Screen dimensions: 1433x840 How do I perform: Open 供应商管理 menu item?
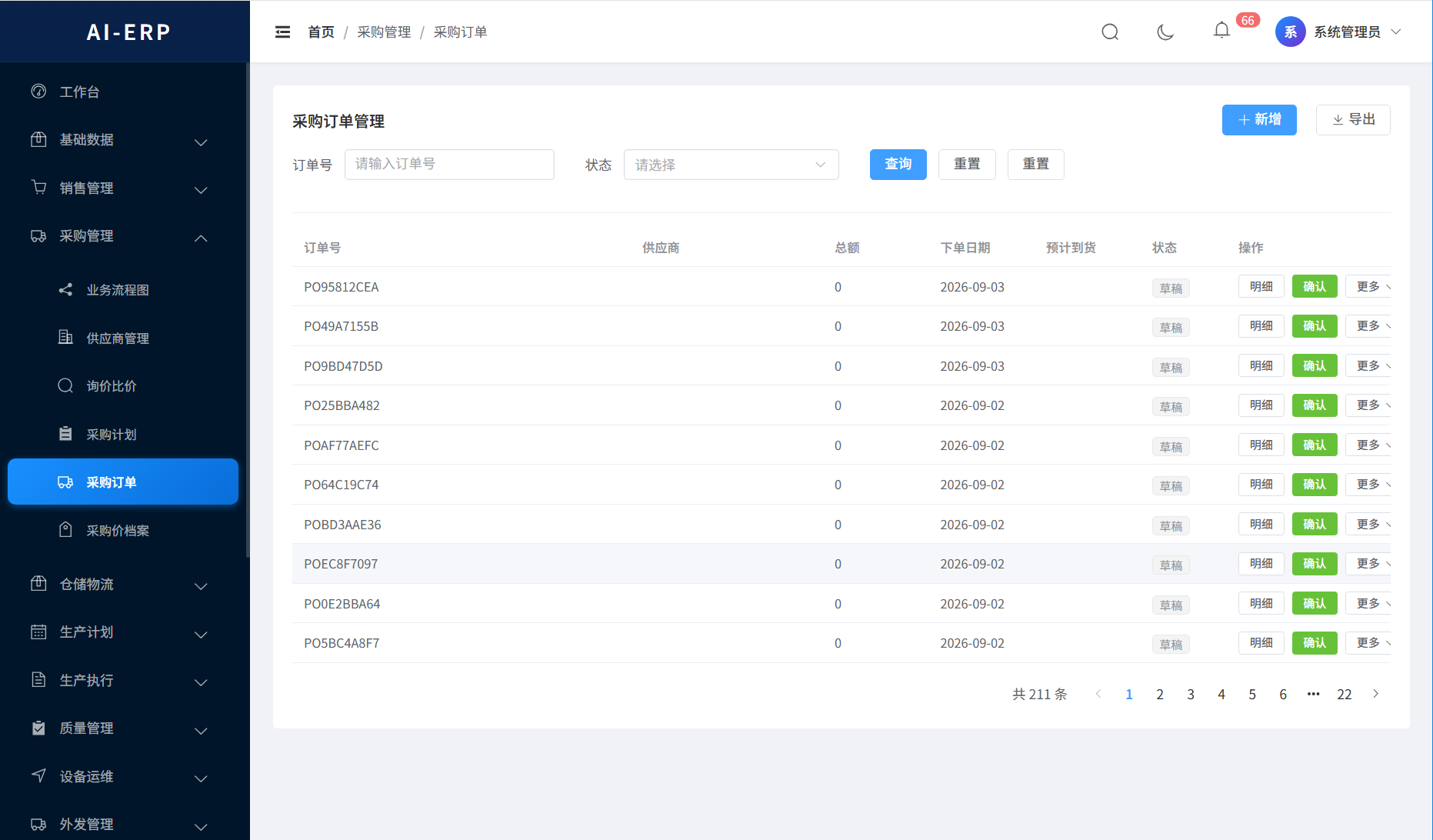coord(123,338)
